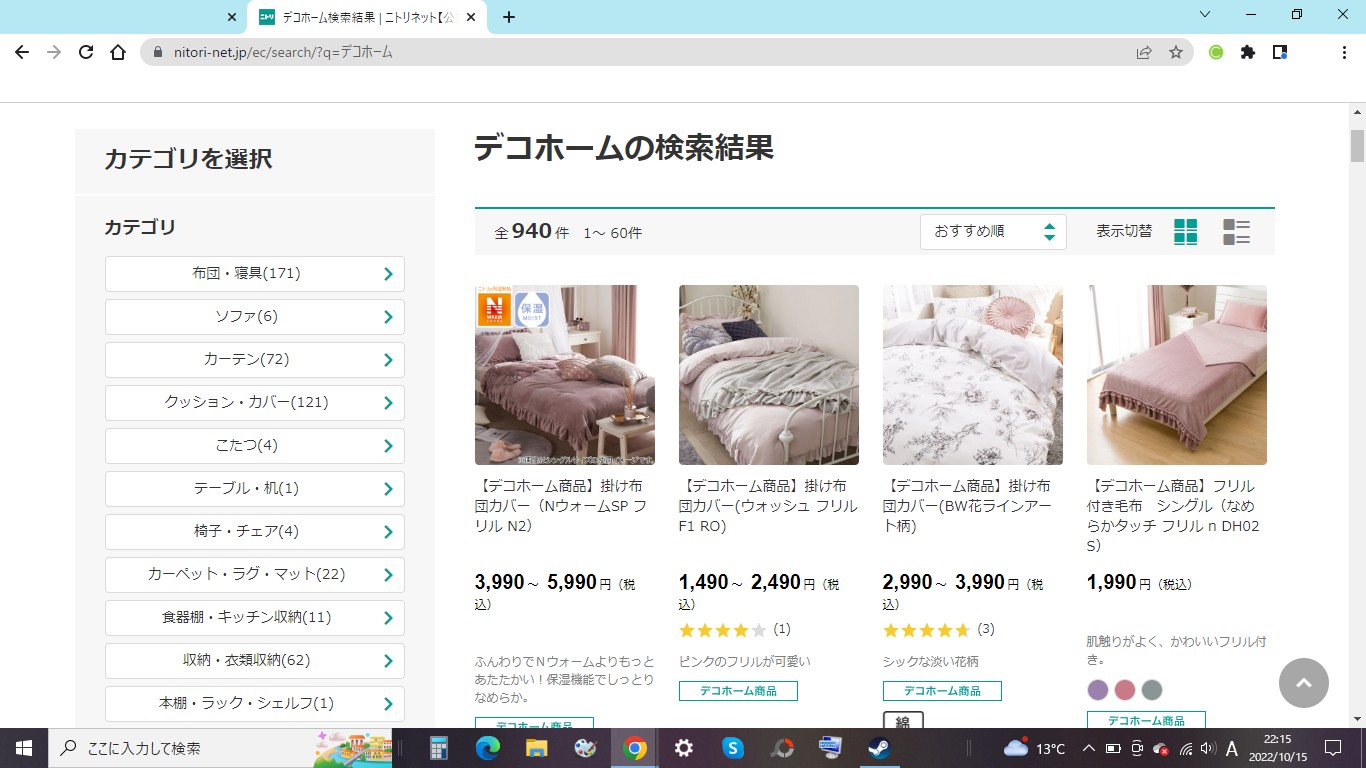Open Chrome extensions puzzle icon
1366x768 pixels.
pos(1247,52)
